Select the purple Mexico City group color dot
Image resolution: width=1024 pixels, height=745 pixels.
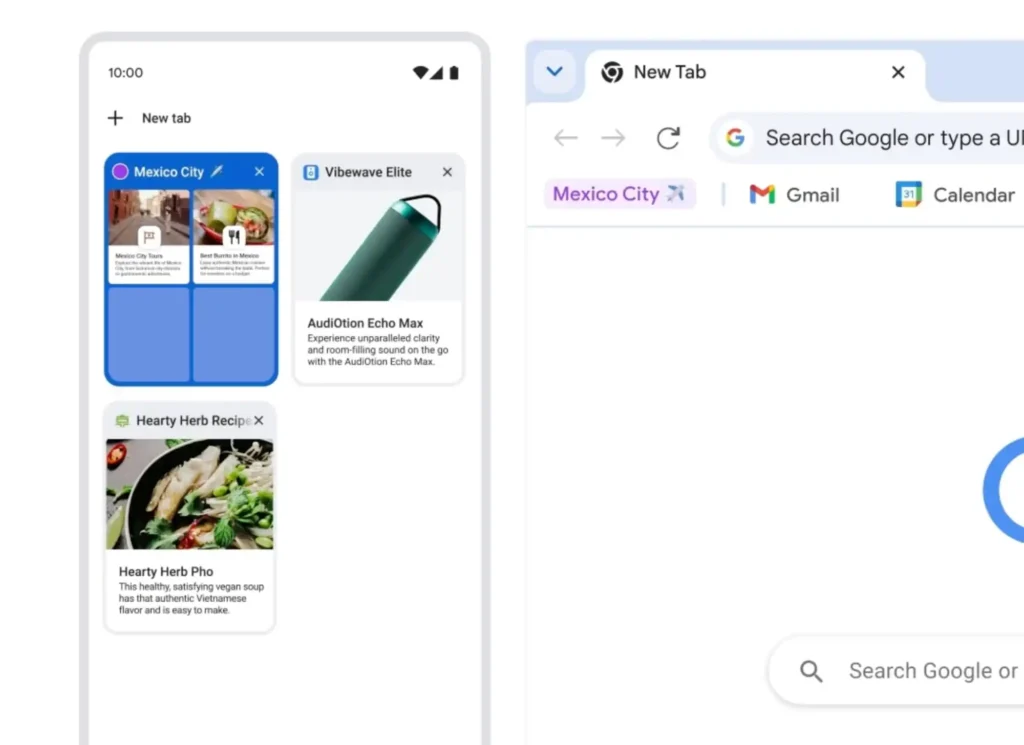tap(120, 172)
